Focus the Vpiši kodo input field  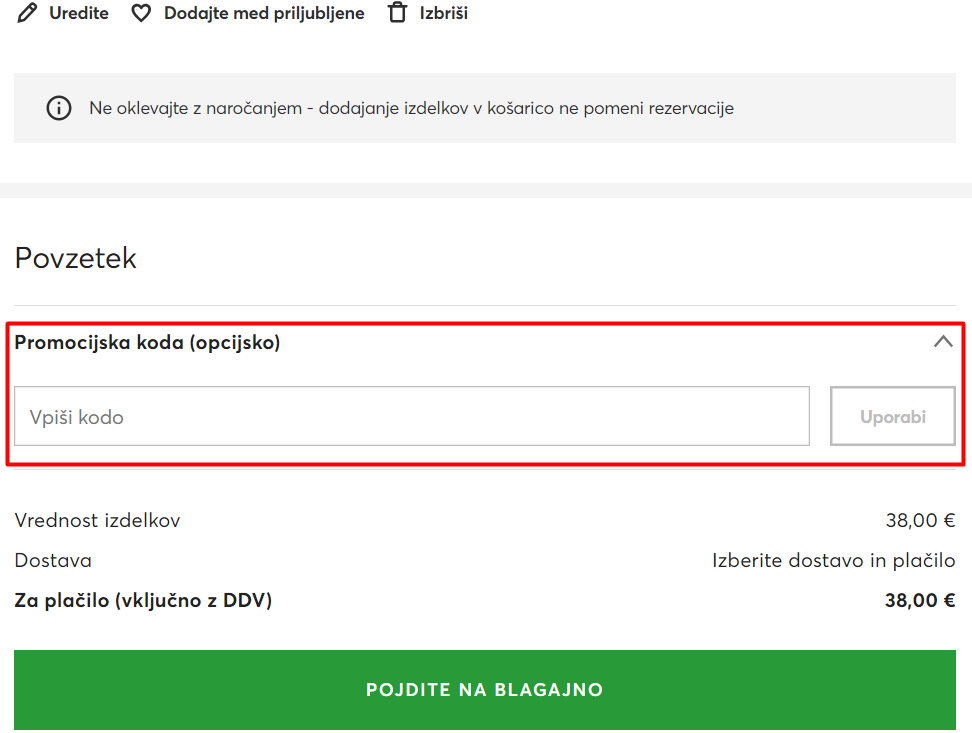(x=412, y=416)
